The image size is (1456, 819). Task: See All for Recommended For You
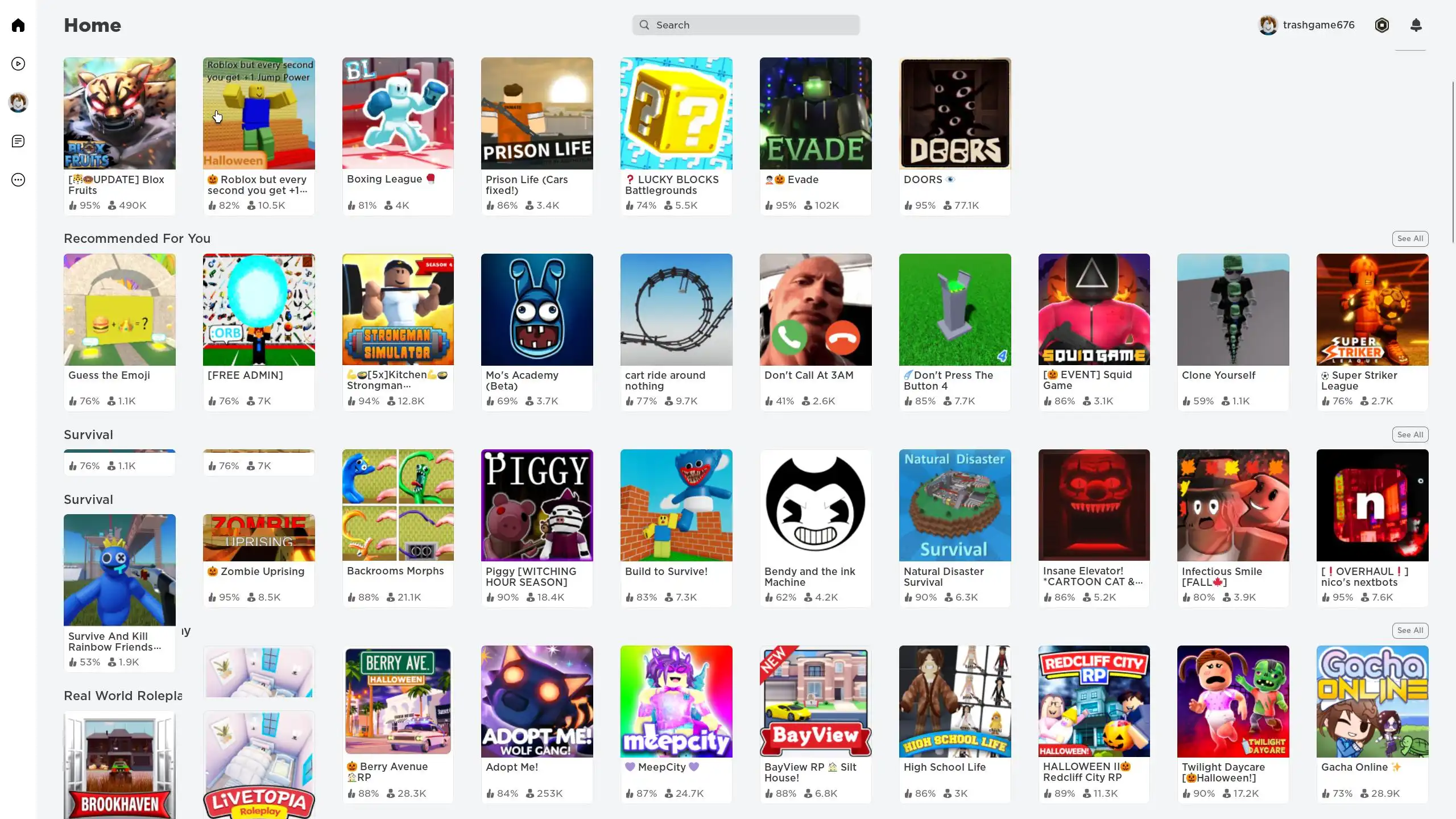[1410, 239]
